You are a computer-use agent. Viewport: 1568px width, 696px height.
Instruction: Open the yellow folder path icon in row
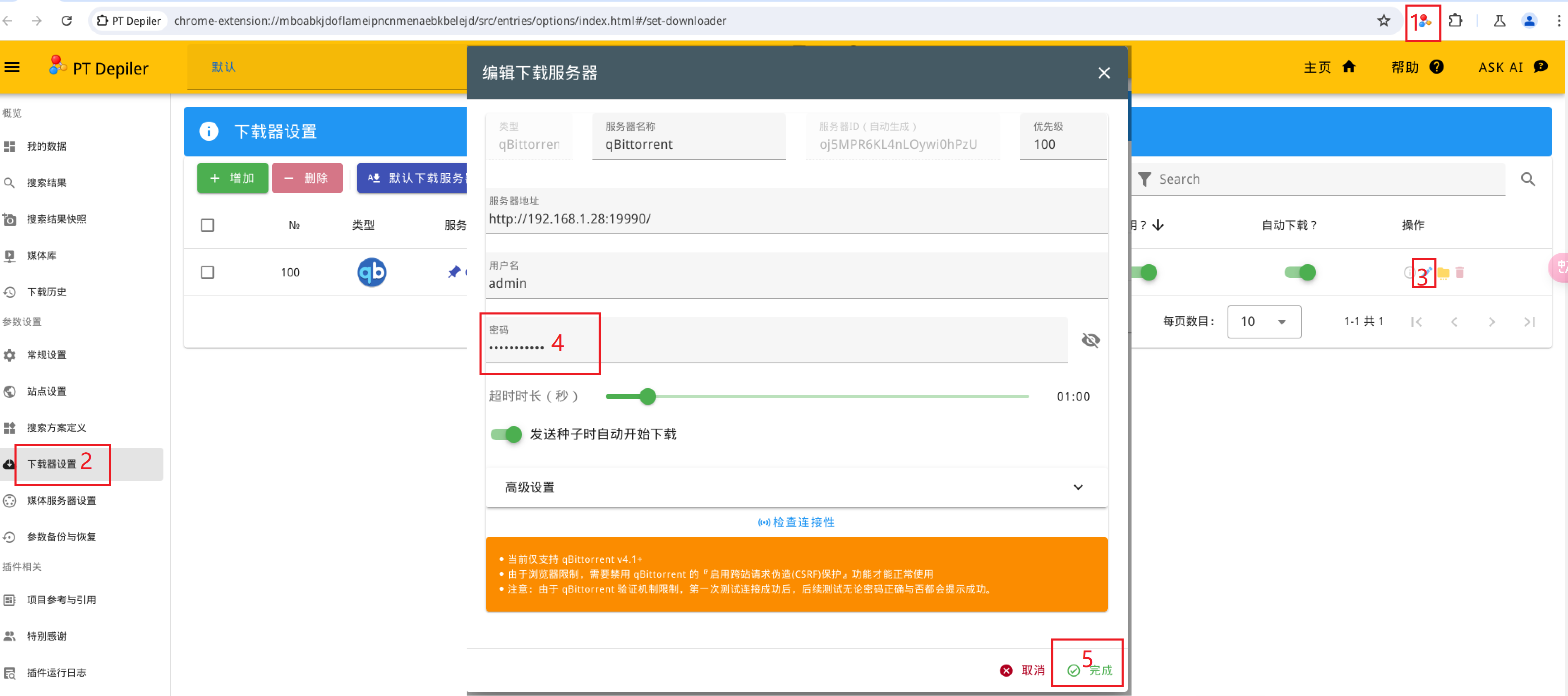click(x=1443, y=273)
